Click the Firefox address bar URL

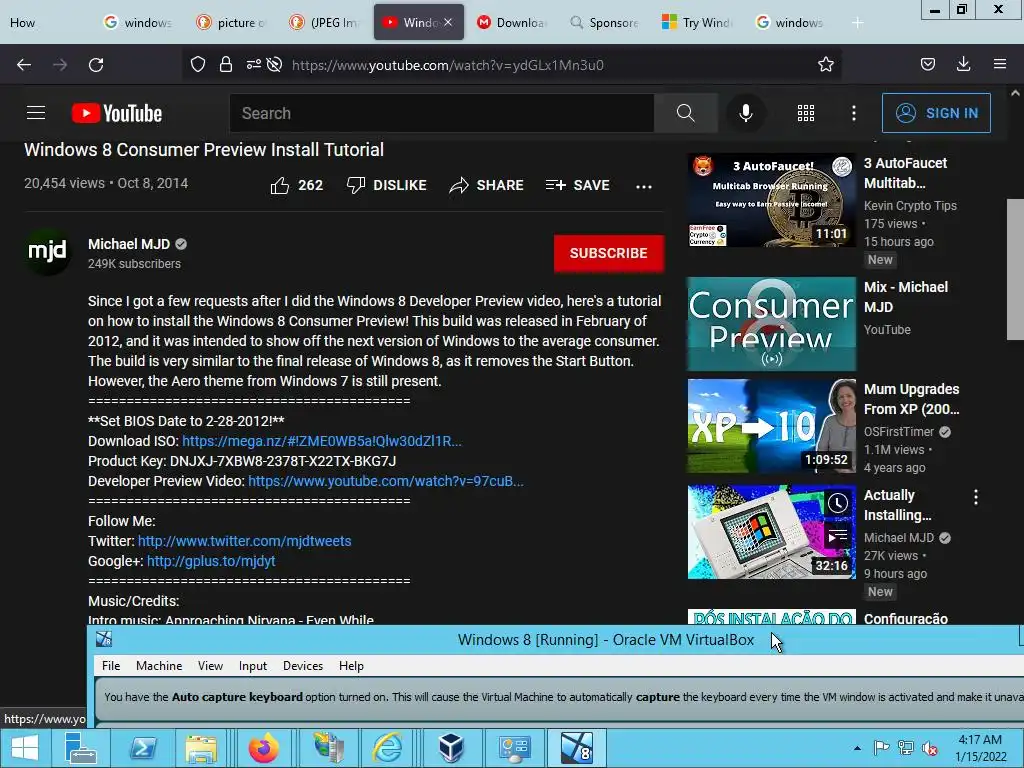[447, 65]
